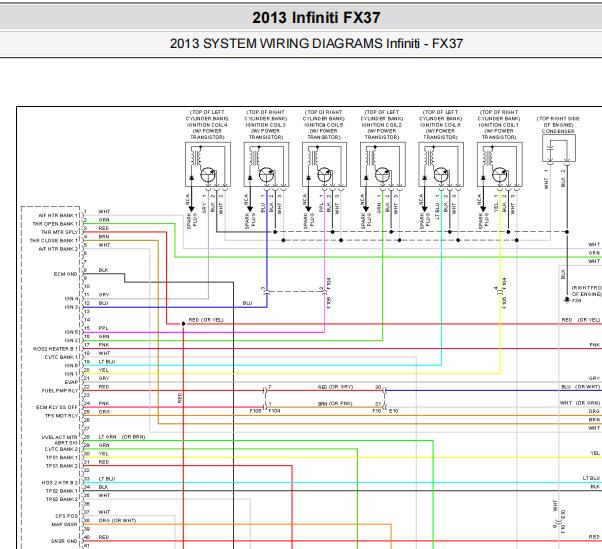Click the "IGNITION COIL 1" caption text
This screenshot has height=549, width=602.
pyautogui.click(x=499, y=125)
